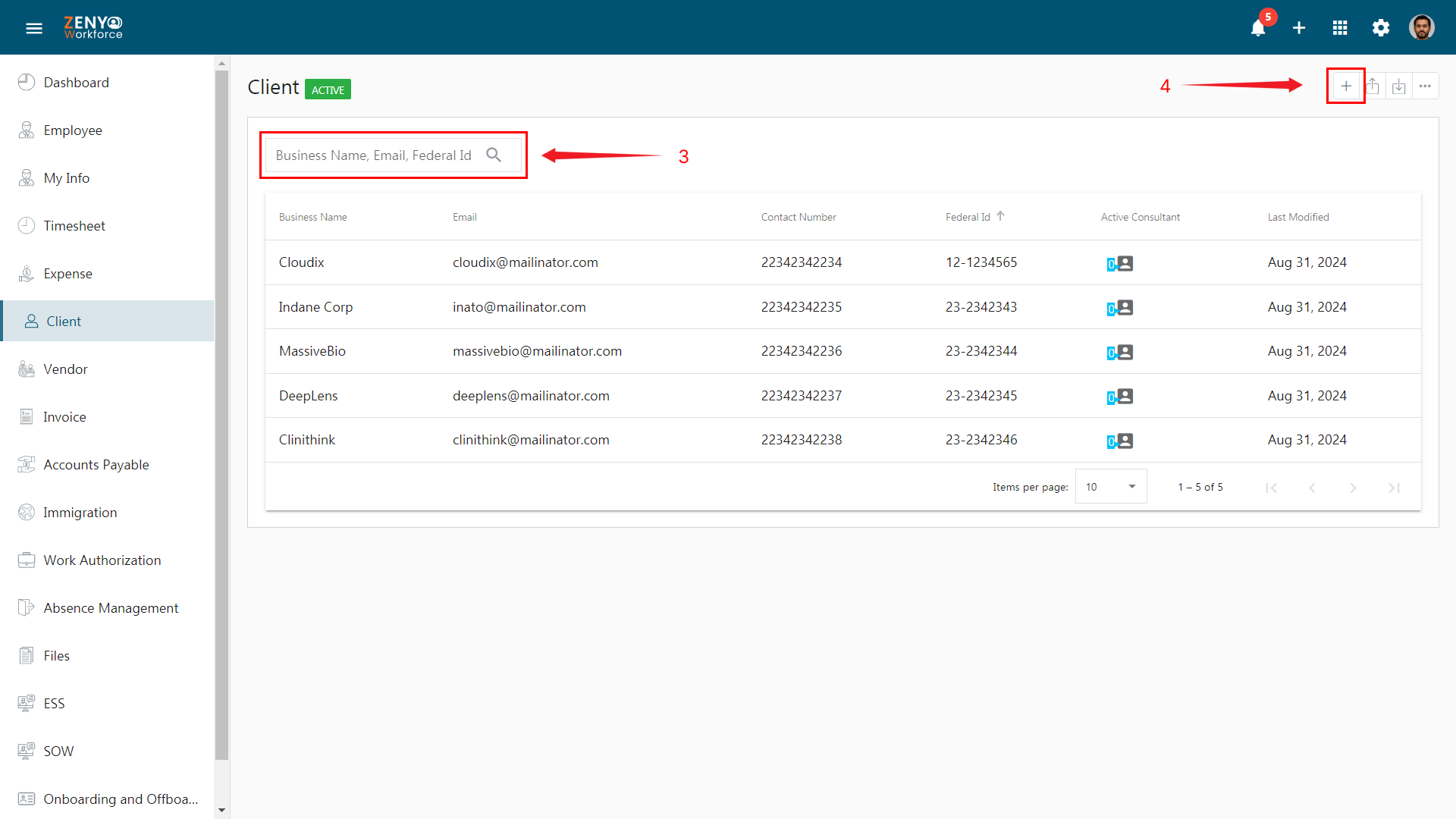Open Employee in the sidebar
This screenshot has height=819, width=1456.
108,130
